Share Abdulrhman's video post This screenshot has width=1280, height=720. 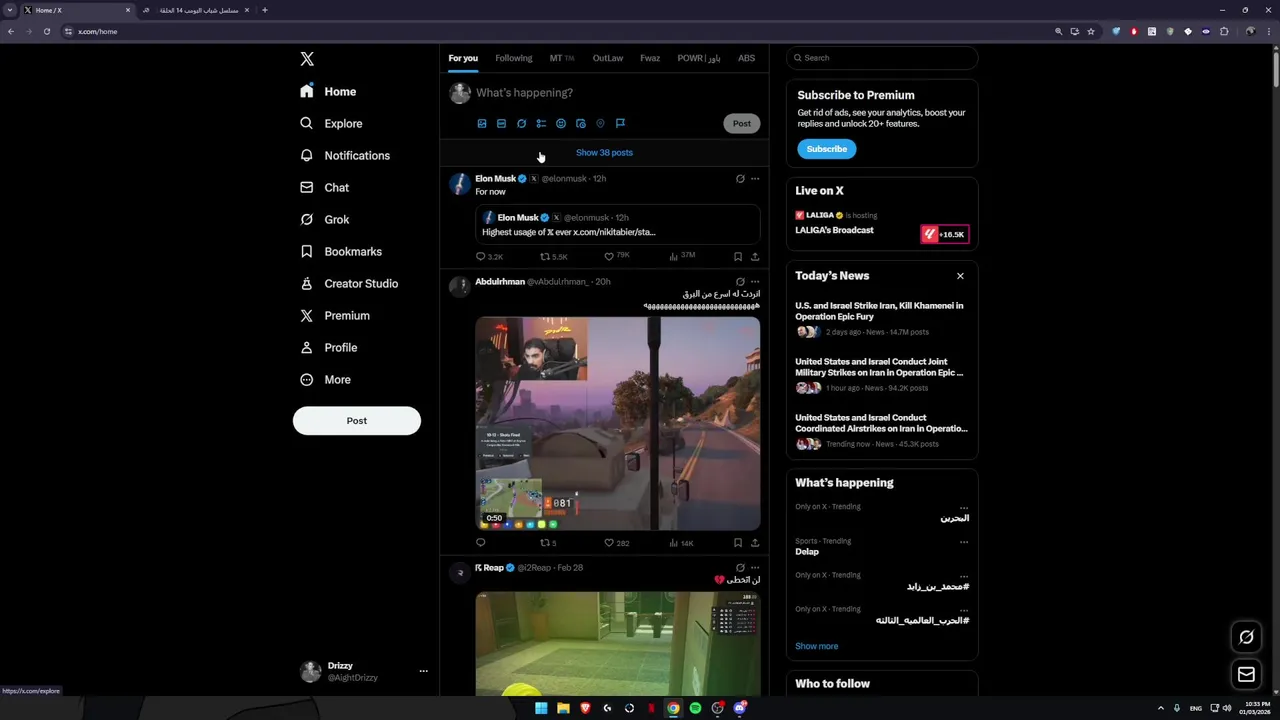tap(755, 543)
